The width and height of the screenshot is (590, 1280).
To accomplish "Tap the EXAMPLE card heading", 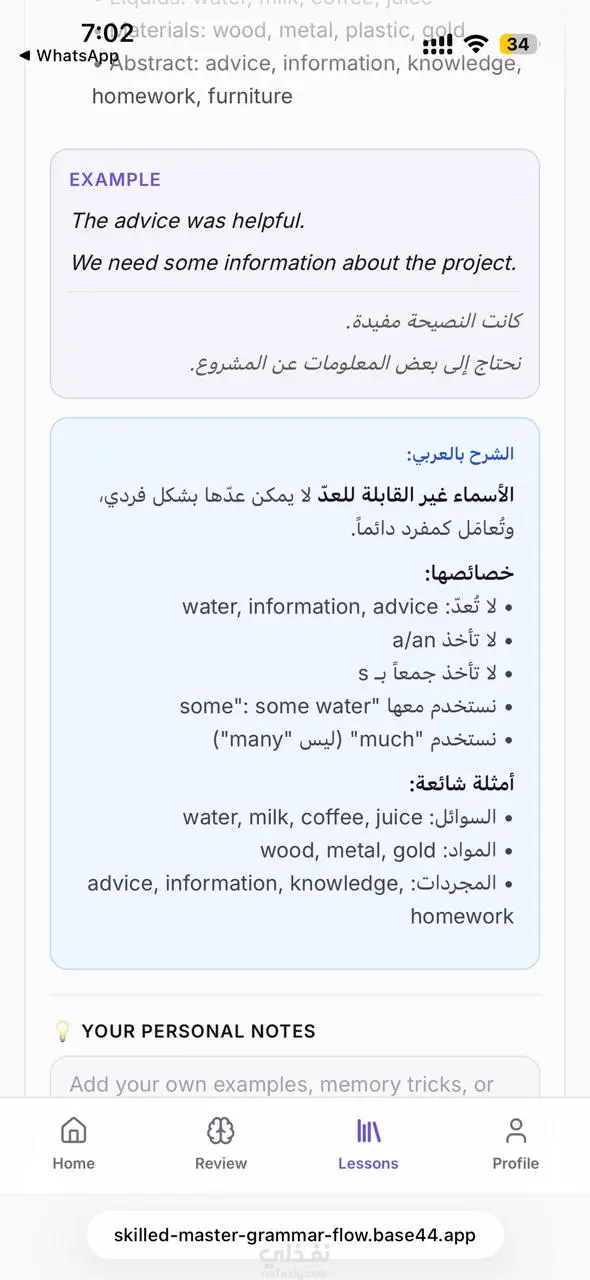I will click(115, 180).
